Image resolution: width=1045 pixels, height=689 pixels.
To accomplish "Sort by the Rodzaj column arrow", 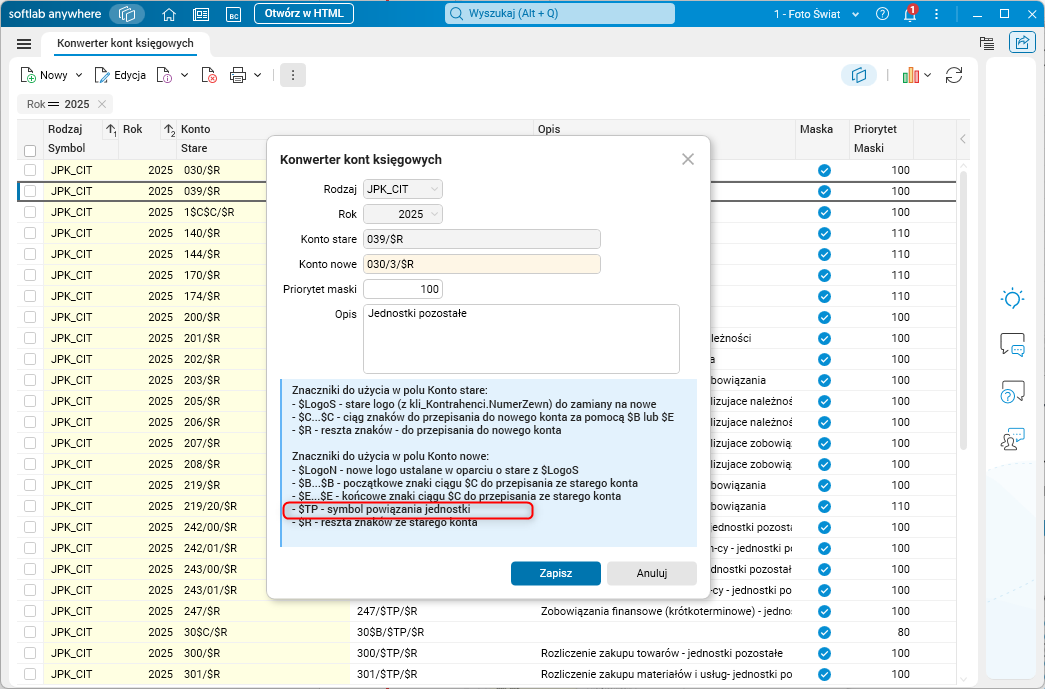I will (111, 129).
